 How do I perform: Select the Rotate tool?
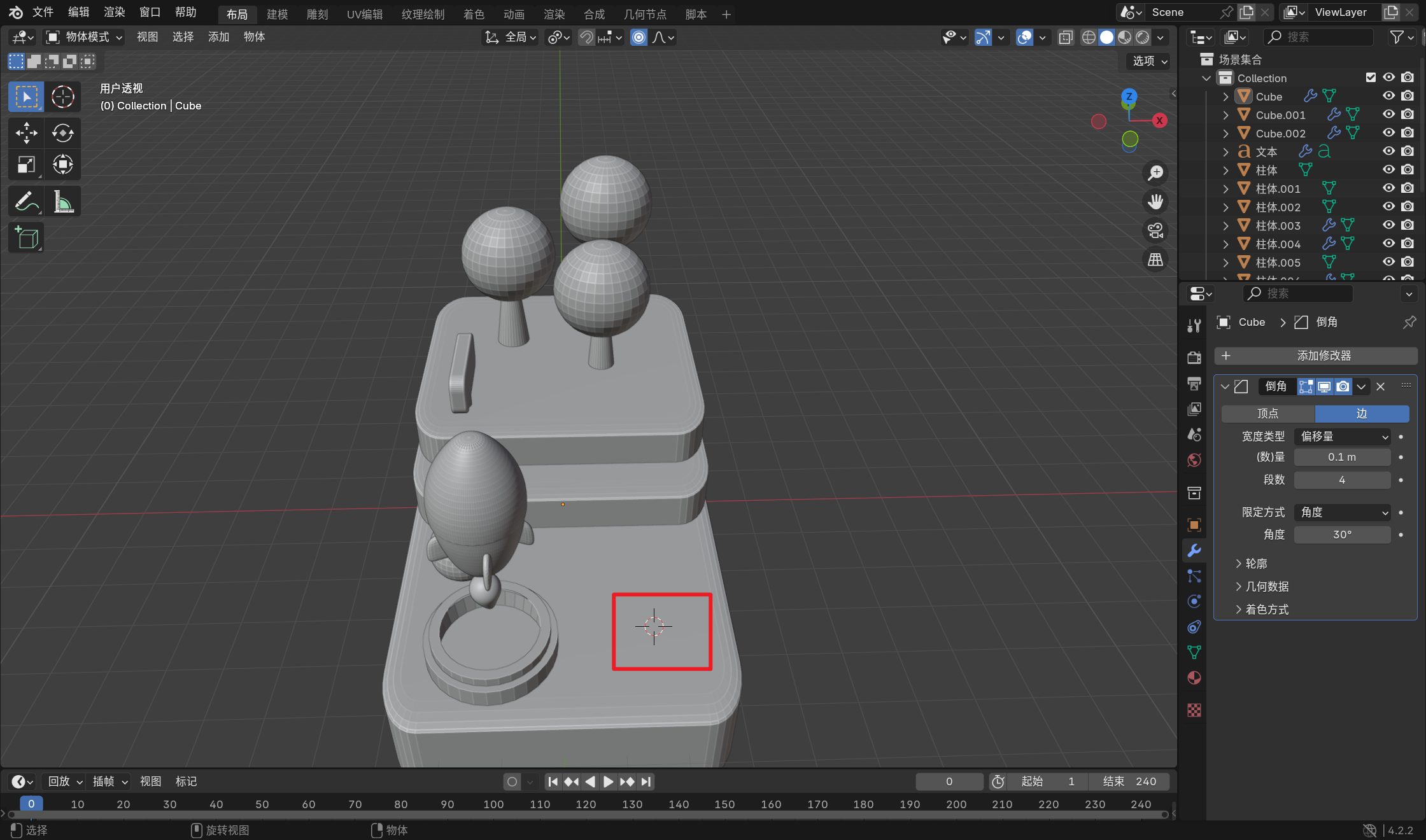(62, 133)
